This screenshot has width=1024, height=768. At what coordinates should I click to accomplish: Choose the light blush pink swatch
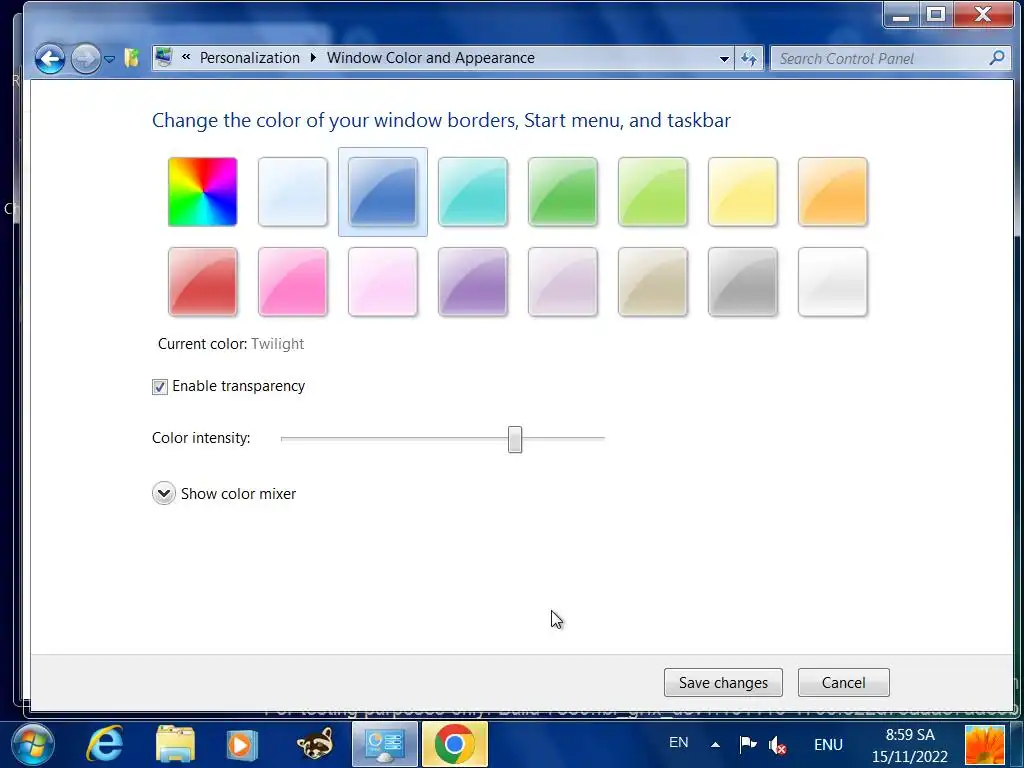click(383, 282)
